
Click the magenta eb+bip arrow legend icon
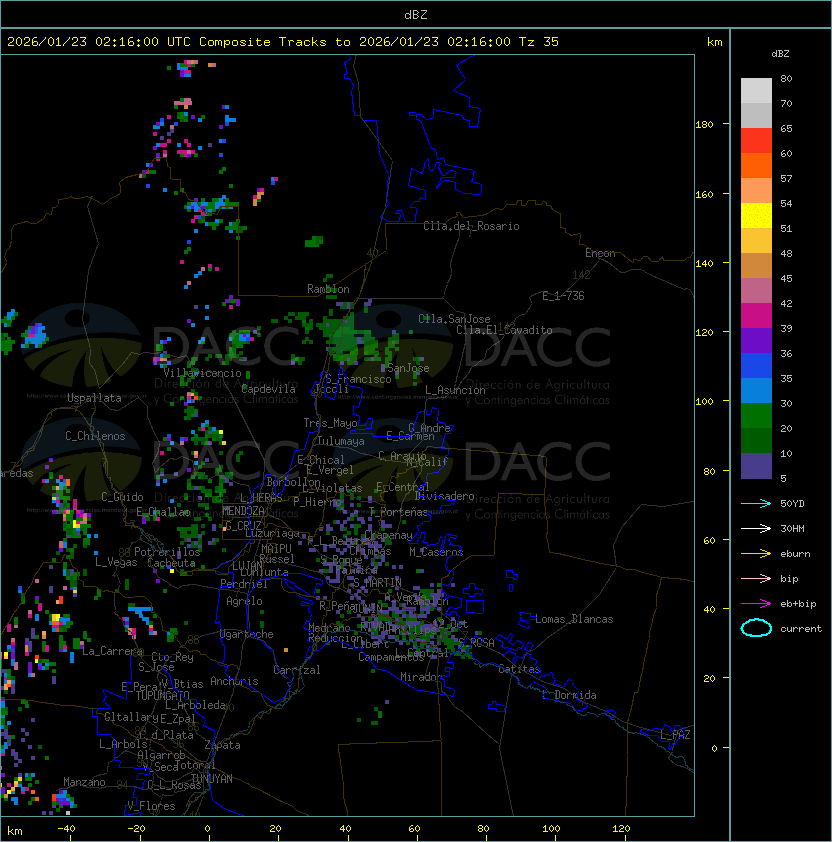(x=756, y=604)
